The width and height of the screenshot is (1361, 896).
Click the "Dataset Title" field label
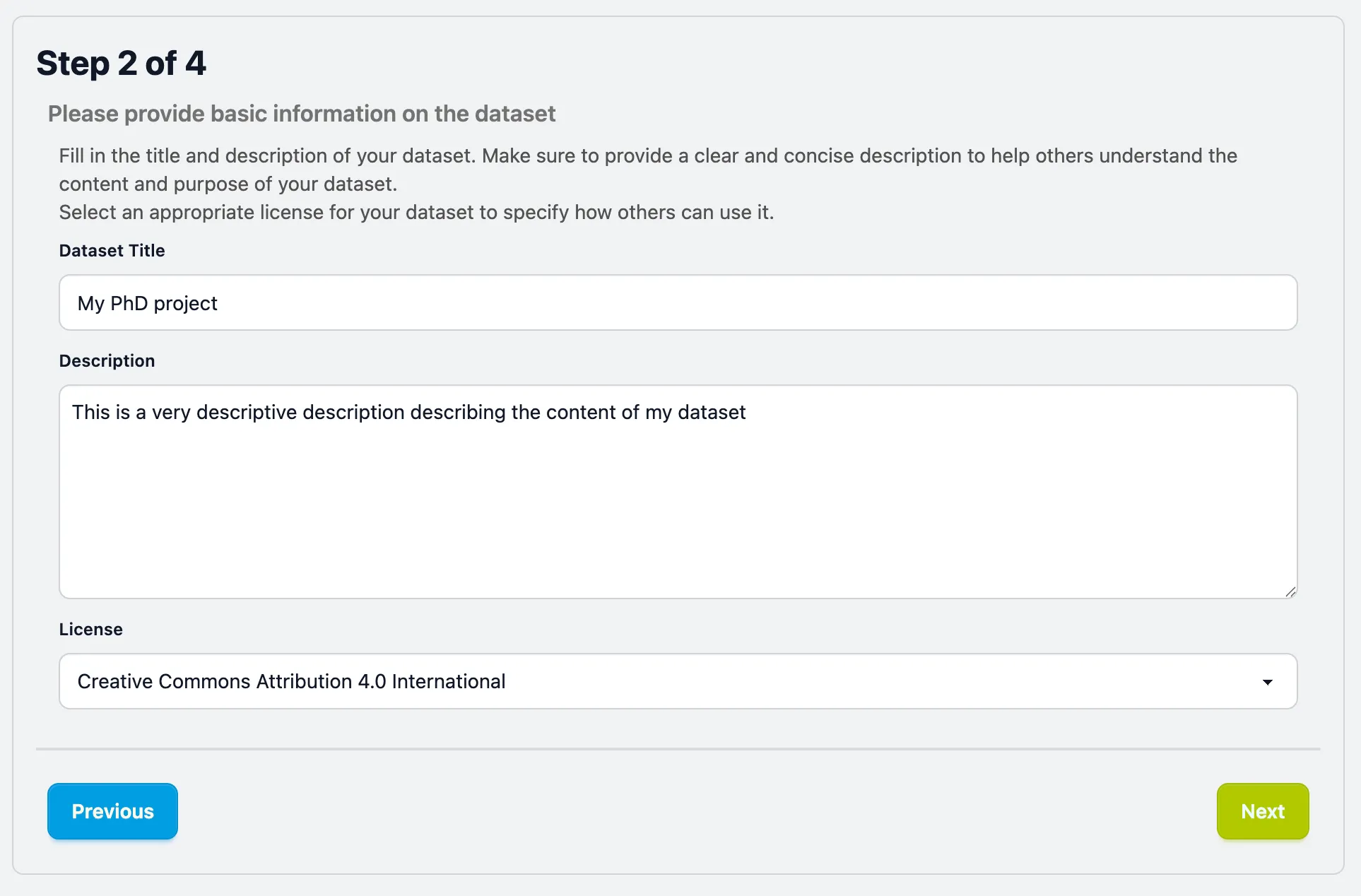(x=112, y=251)
